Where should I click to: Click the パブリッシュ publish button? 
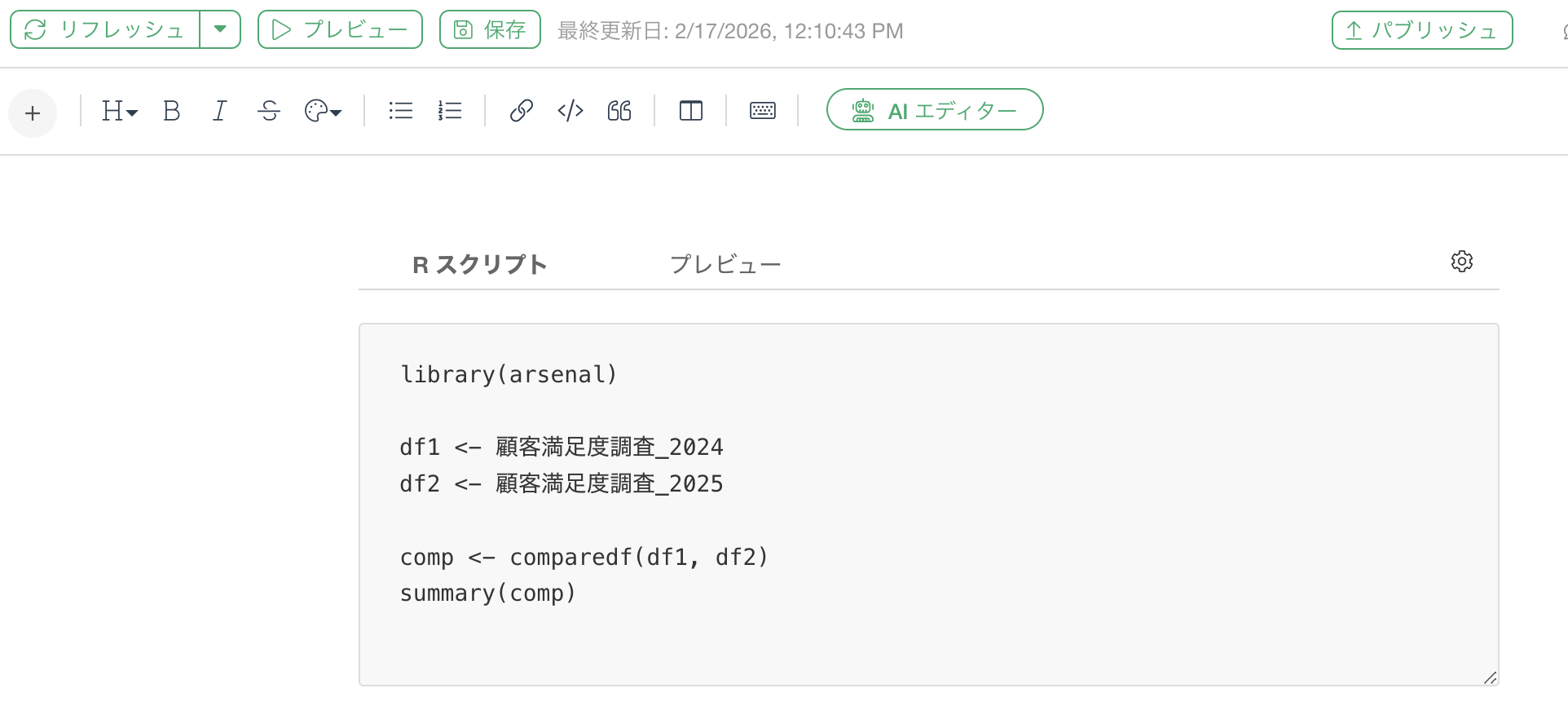(1422, 30)
